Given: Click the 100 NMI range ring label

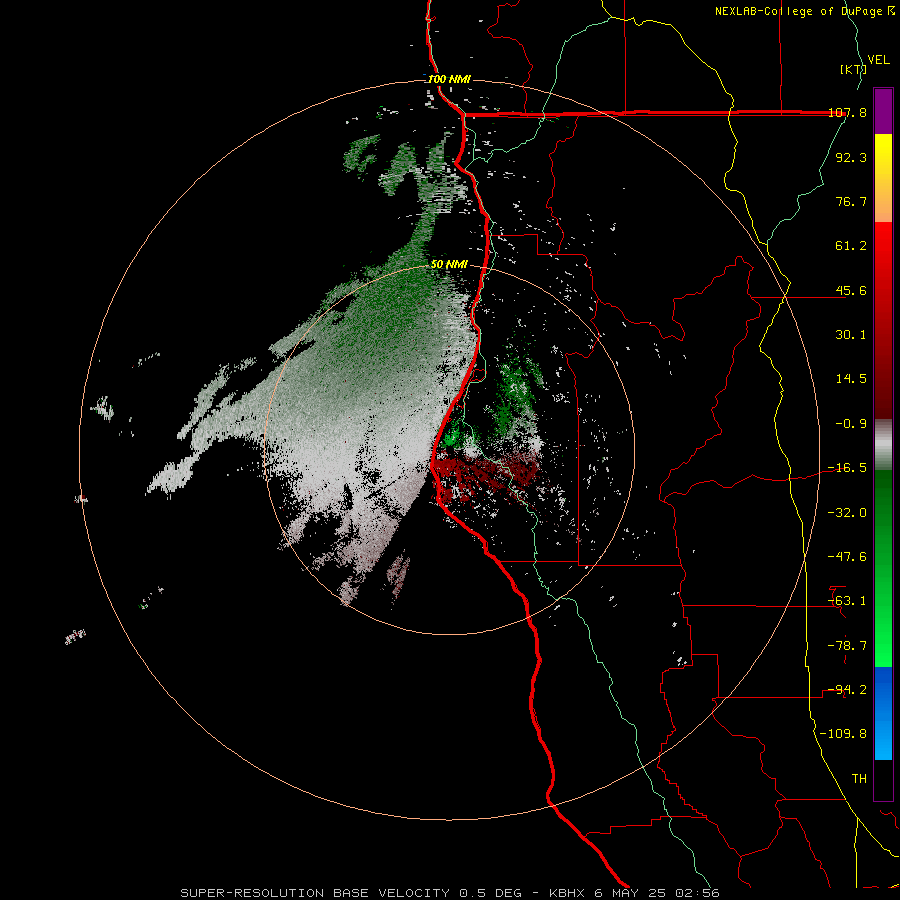Looking at the screenshot, I should click(449, 79).
